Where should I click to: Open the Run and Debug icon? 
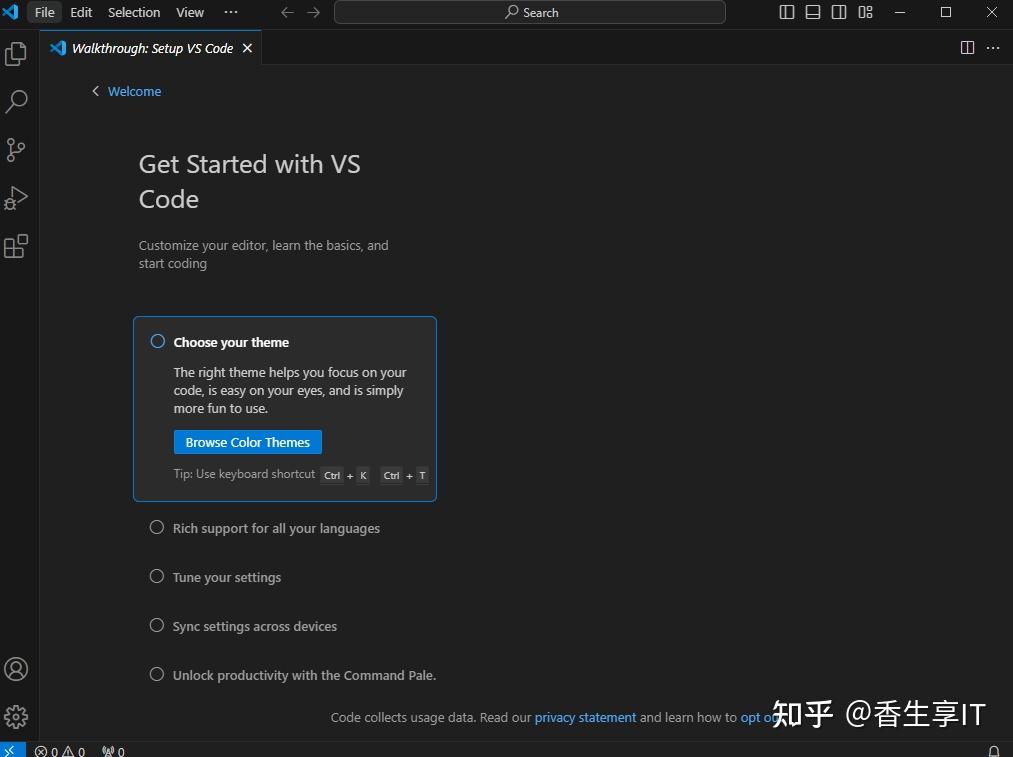point(16,197)
